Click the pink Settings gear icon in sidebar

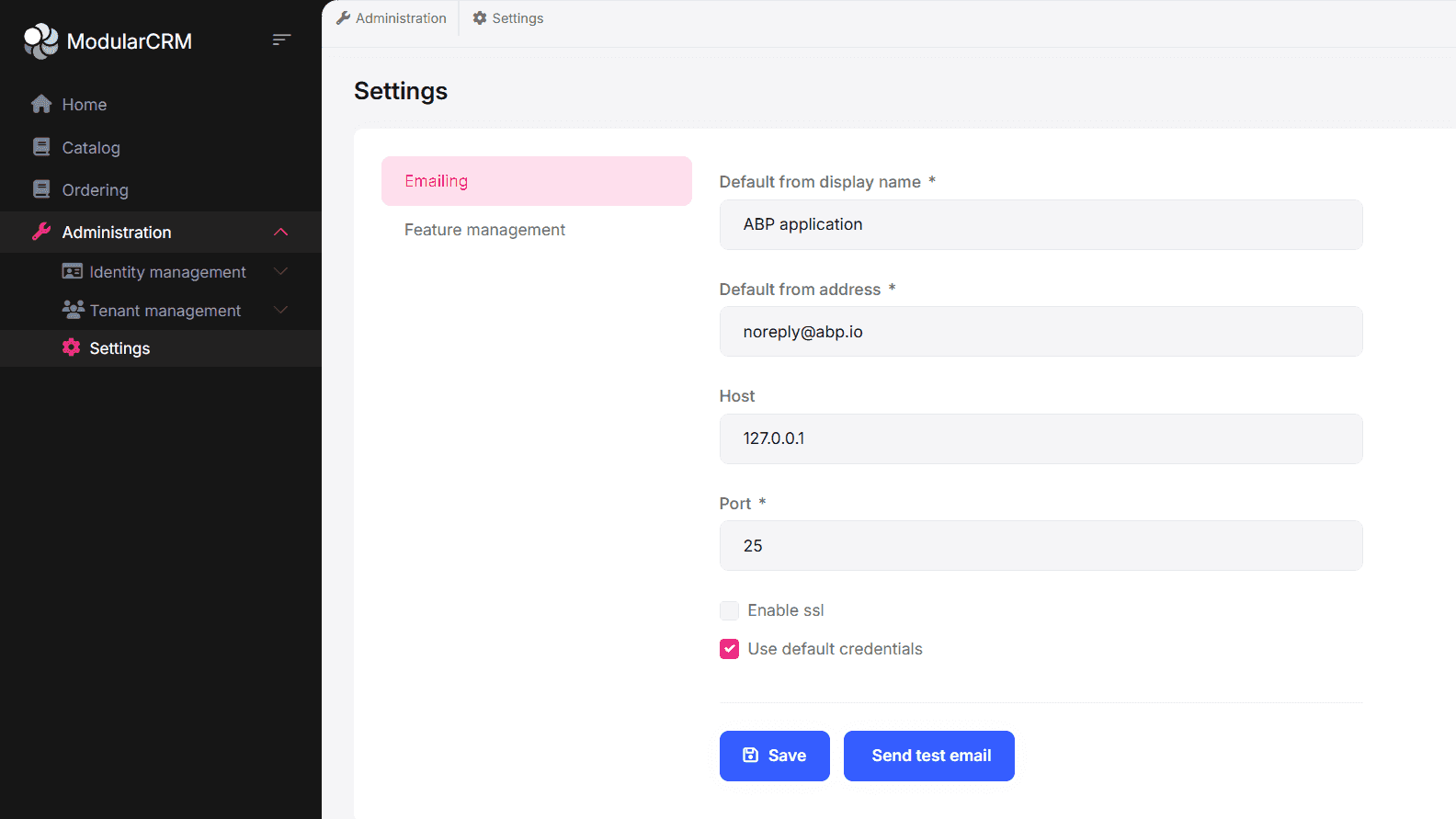(72, 347)
